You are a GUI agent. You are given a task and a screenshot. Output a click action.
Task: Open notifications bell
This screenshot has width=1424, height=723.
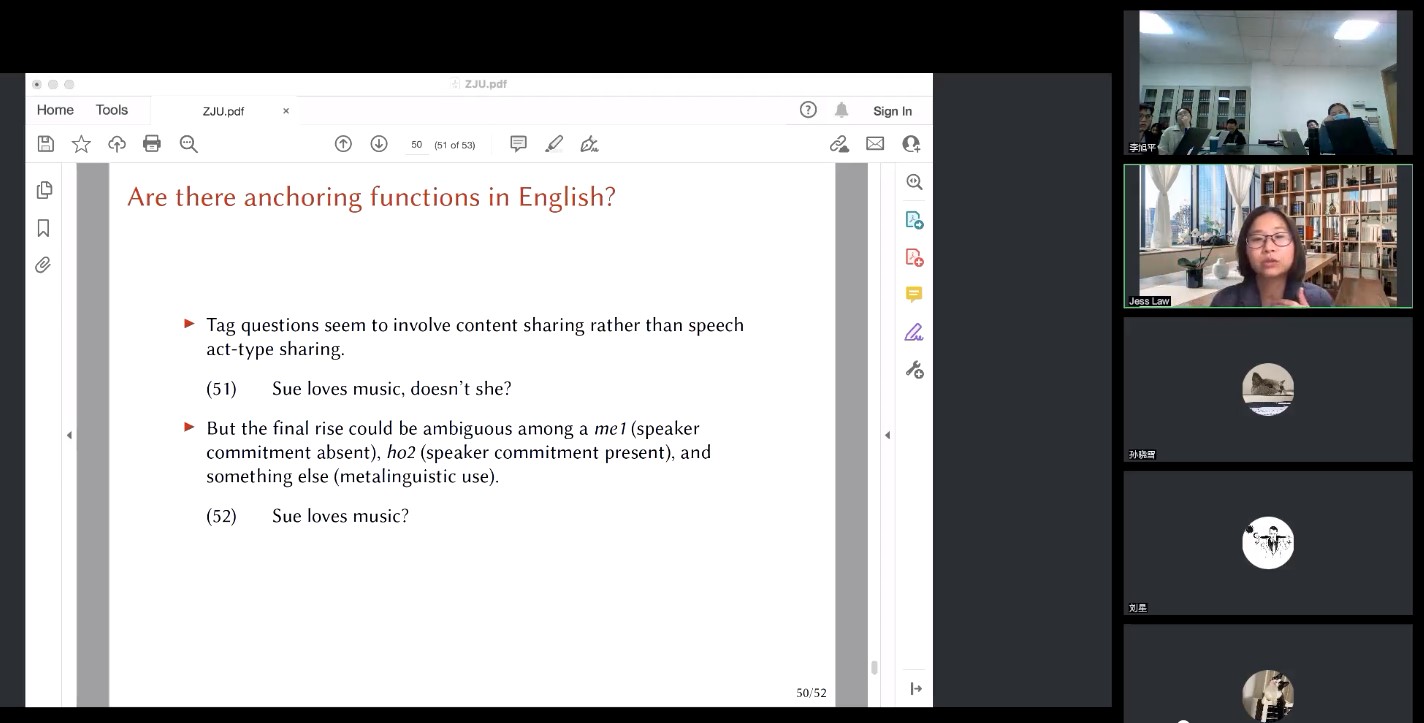pos(842,110)
